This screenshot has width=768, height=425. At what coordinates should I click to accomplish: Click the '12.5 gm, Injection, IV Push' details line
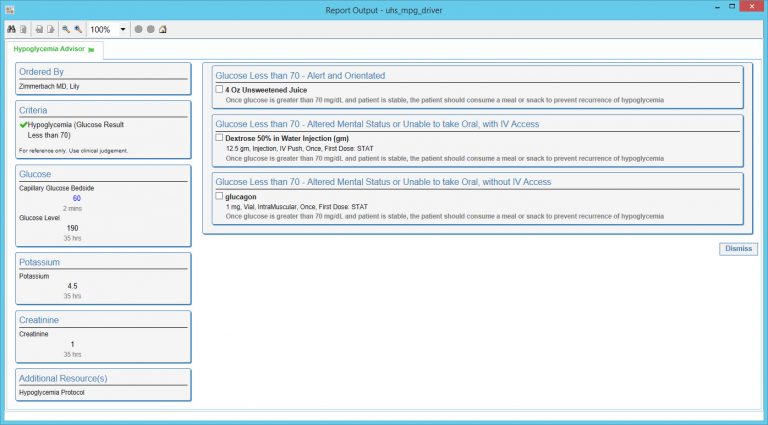pyautogui.click(x=300, y=148)
